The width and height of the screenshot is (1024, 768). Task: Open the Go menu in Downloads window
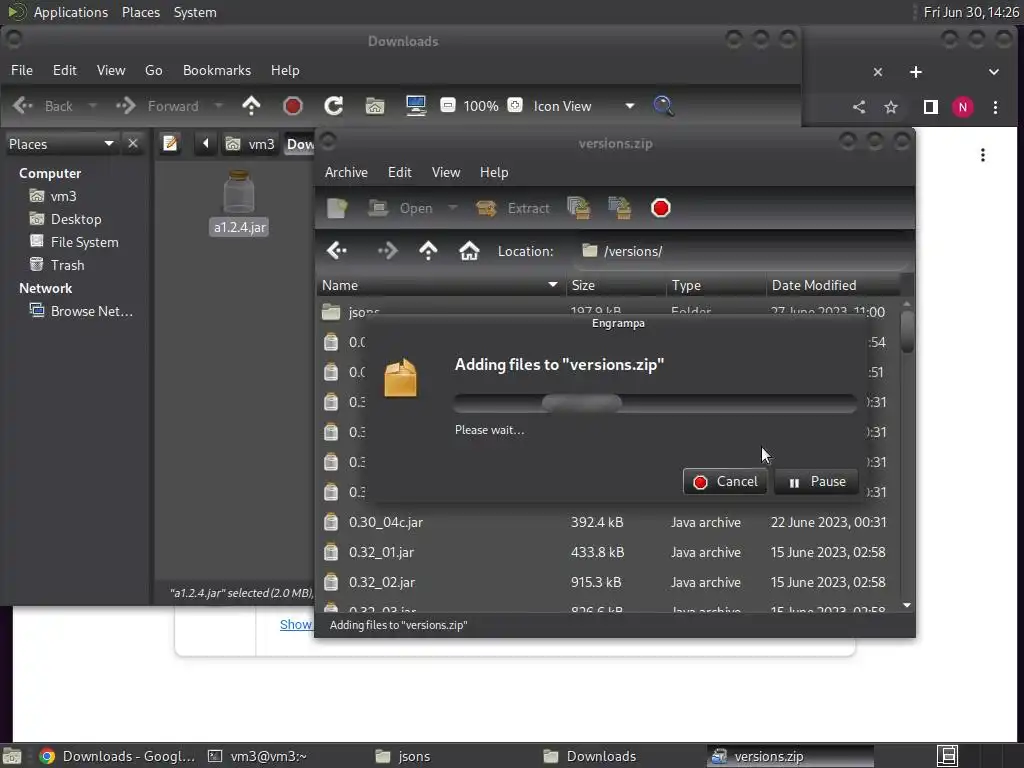(x=153, y=71)
